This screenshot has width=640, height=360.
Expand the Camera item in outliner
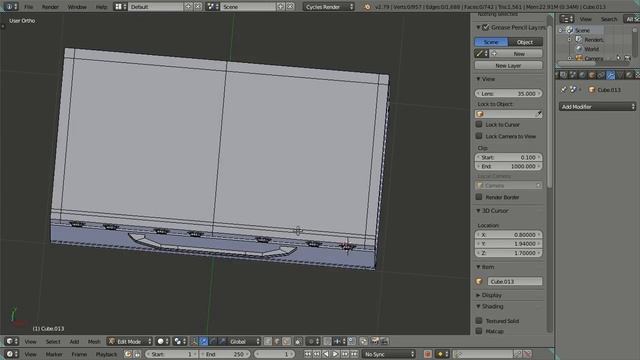(x=570, y=58)
